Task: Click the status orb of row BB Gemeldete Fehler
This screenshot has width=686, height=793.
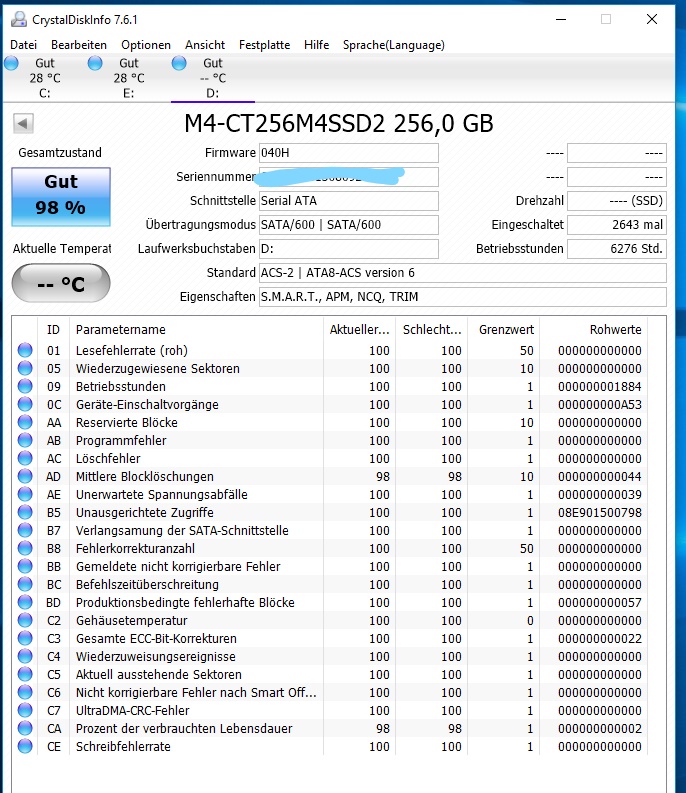Action: (x=25, y=566)
